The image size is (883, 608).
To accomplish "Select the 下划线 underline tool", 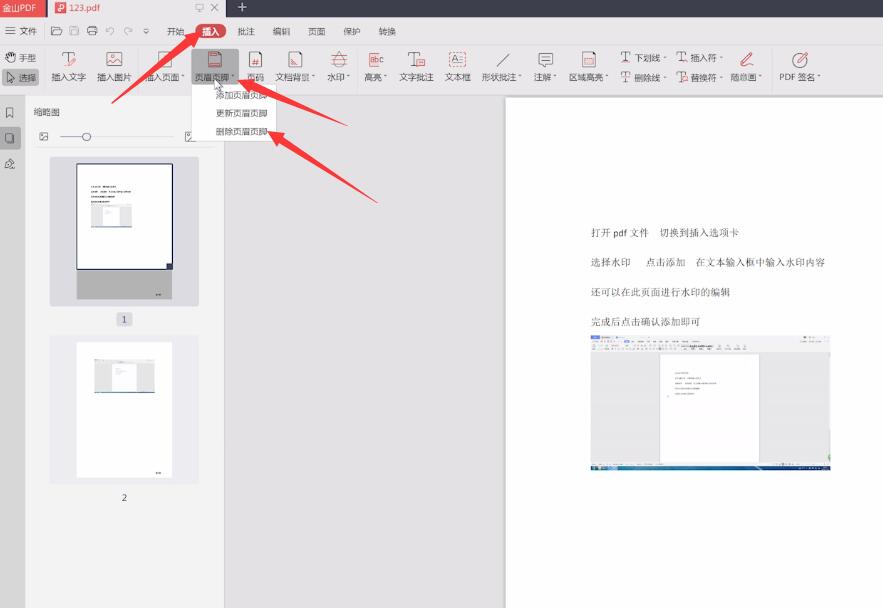I will tap(643, 57).
